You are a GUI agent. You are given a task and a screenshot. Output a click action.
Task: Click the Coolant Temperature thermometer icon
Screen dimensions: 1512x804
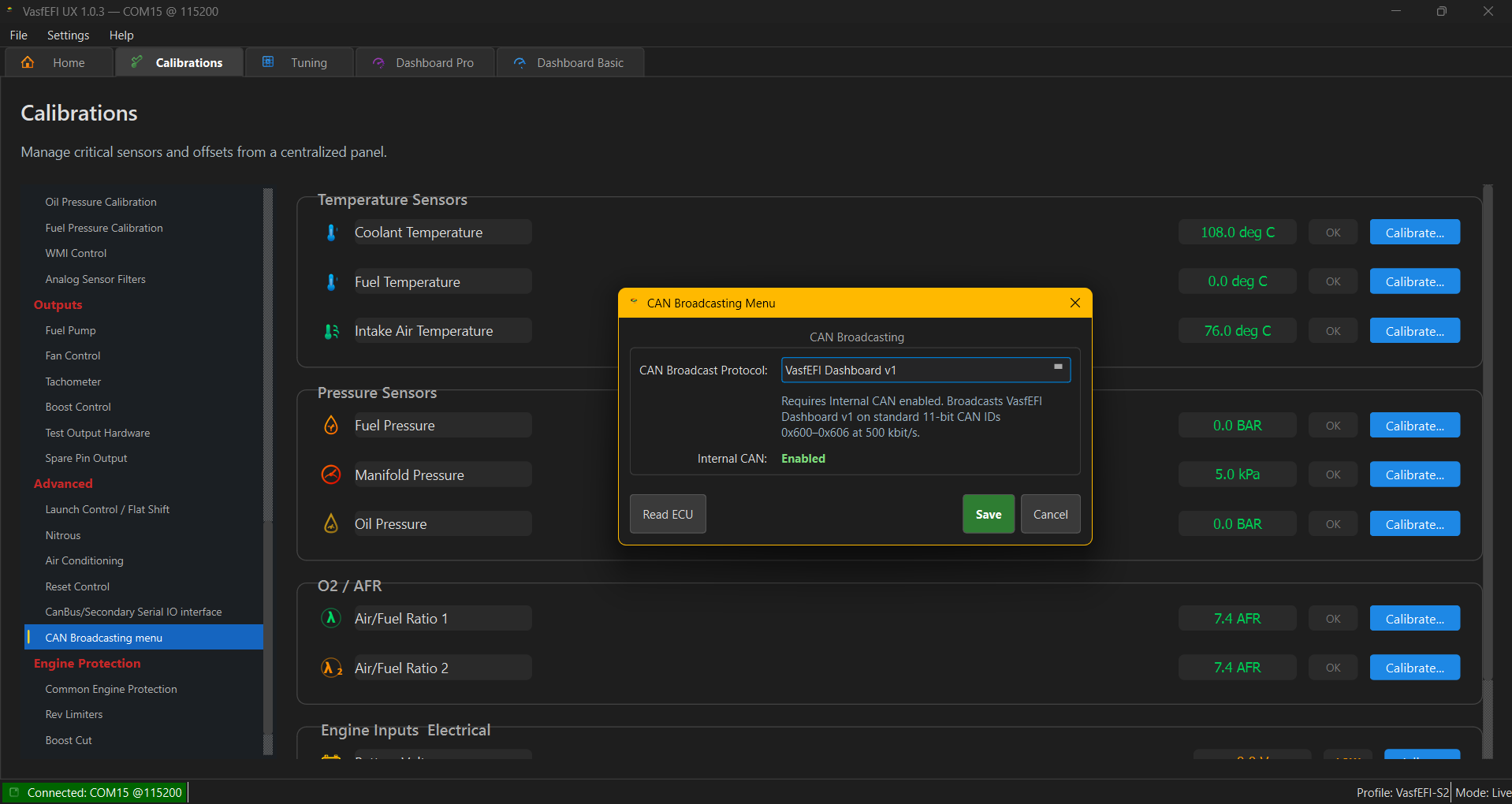click(x=331, y=233)
